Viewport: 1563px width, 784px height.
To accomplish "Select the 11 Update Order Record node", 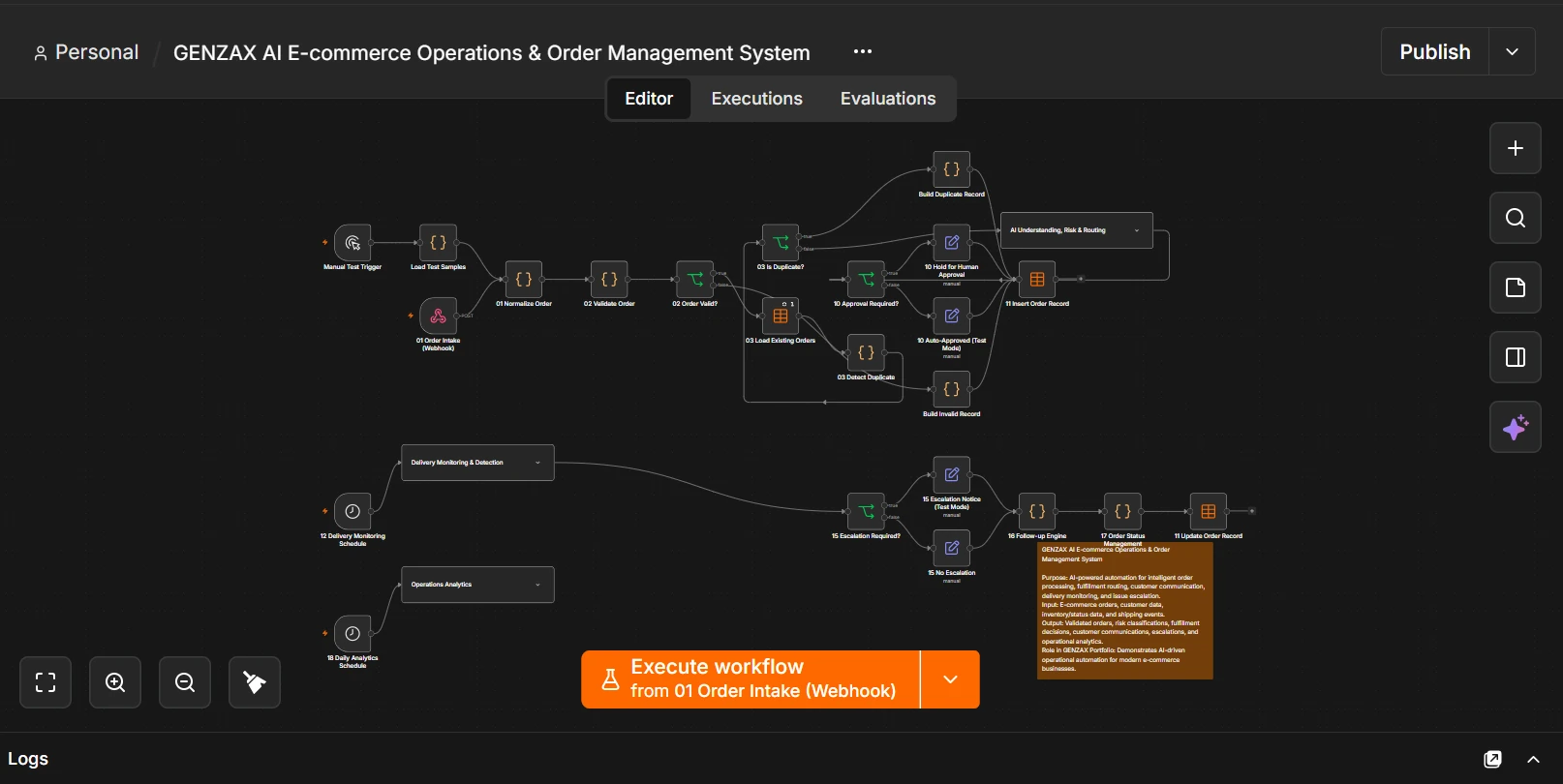I will 1209,512.
